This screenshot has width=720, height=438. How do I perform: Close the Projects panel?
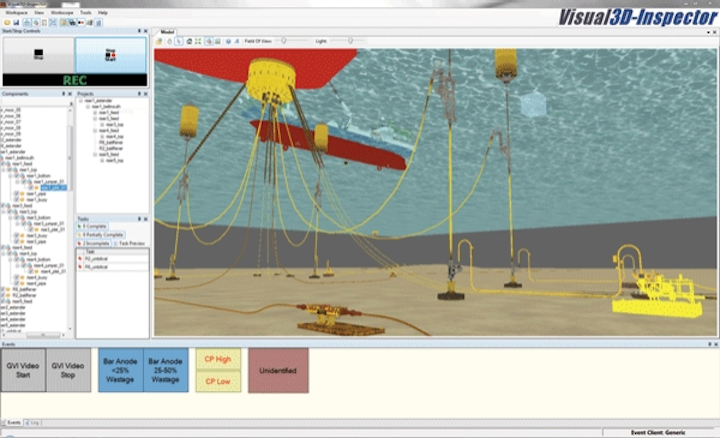click(x=146, y=94)
